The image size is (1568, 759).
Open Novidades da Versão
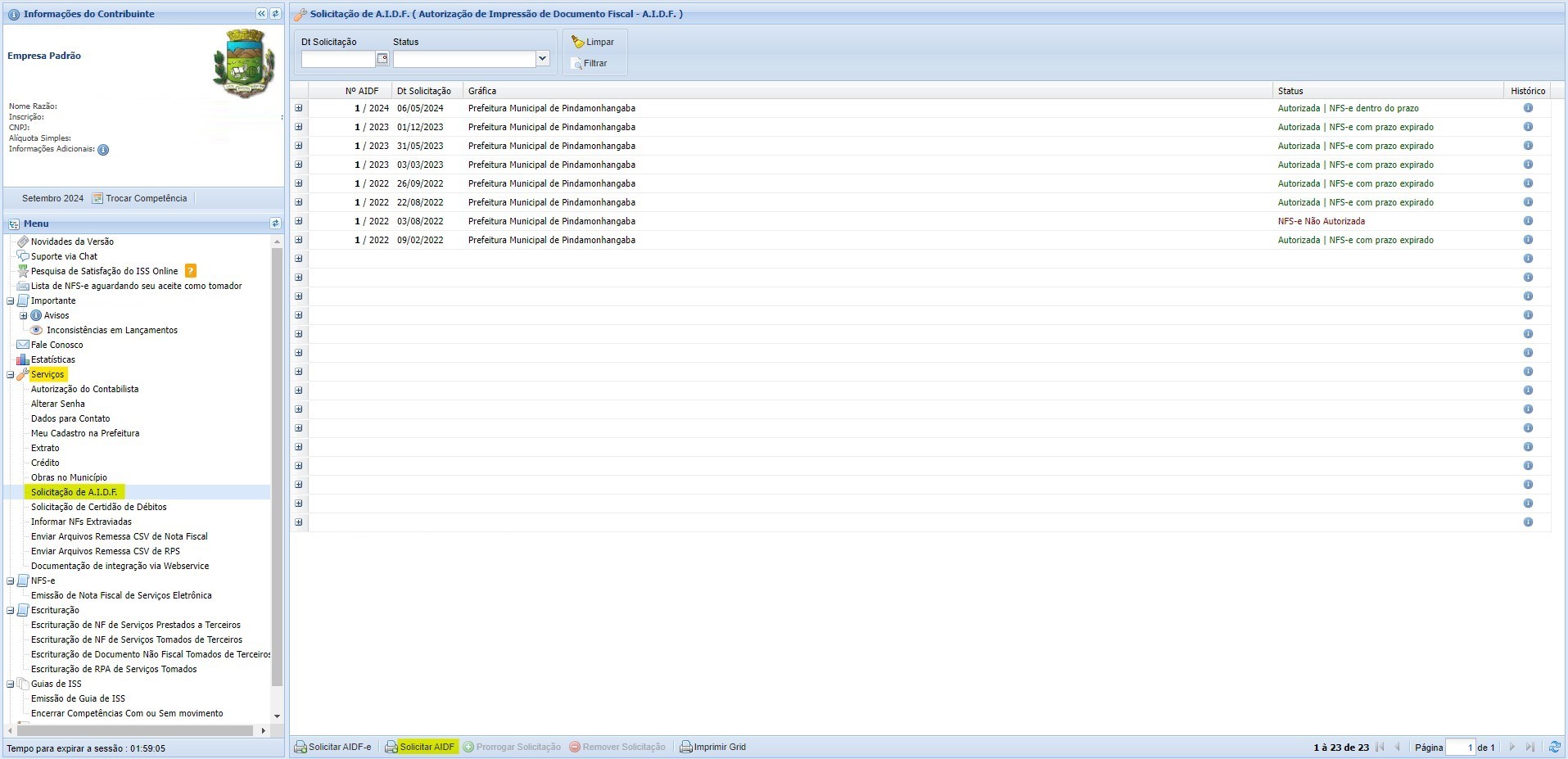pyautogui.click(x=72, y=242)
